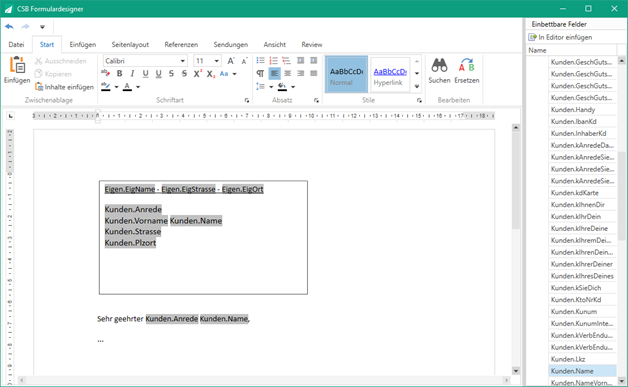628x387 pixels.
Task: Insert a multilevel list
Action: coord(286,60)
